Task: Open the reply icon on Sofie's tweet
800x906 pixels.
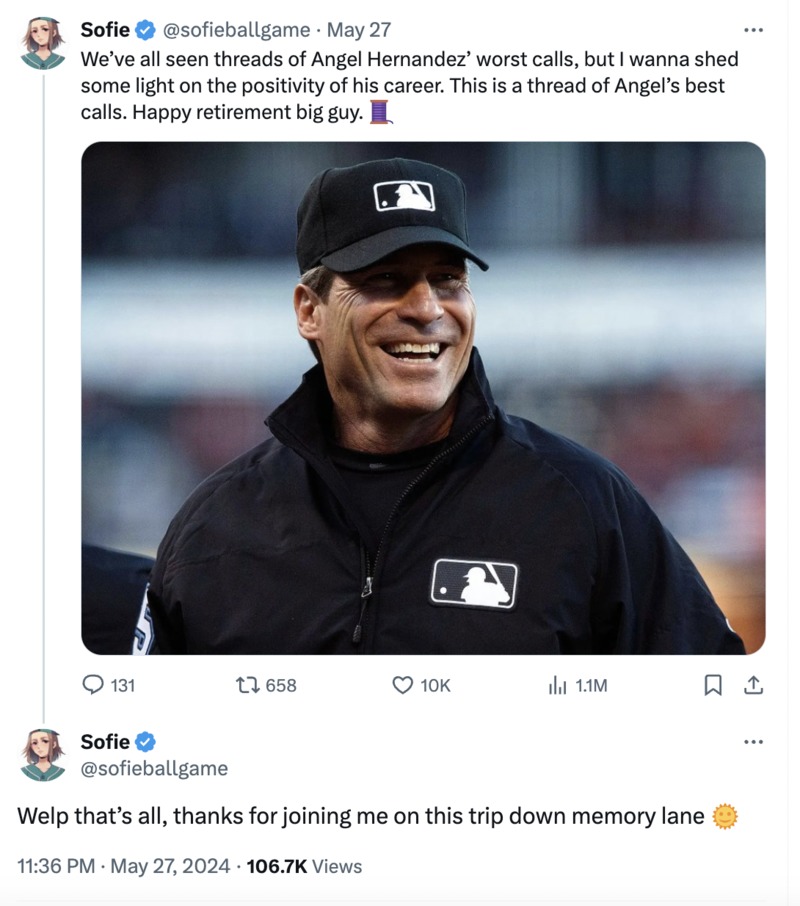Action: click(x=93, y=686)
